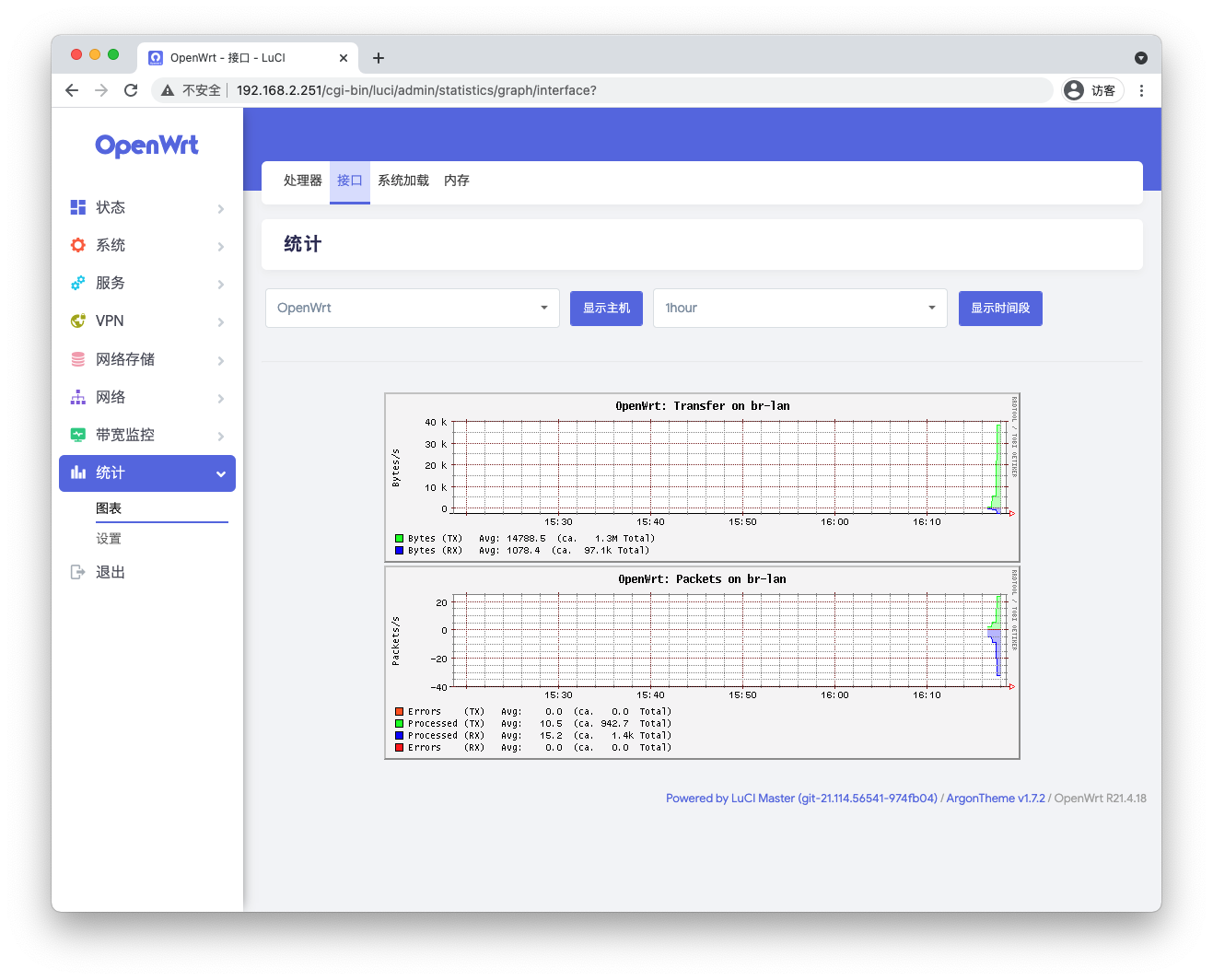Image resolution: width=1213 pixels, height=980 pixels.
Task: Click the VPN globe icon in sidebar
Action: pos(78,321)
